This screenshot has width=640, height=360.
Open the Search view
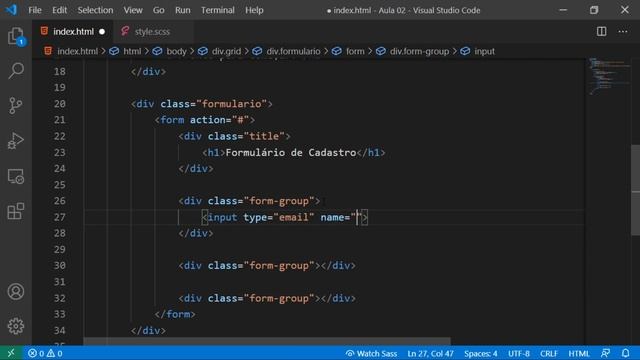click(16, 71)
